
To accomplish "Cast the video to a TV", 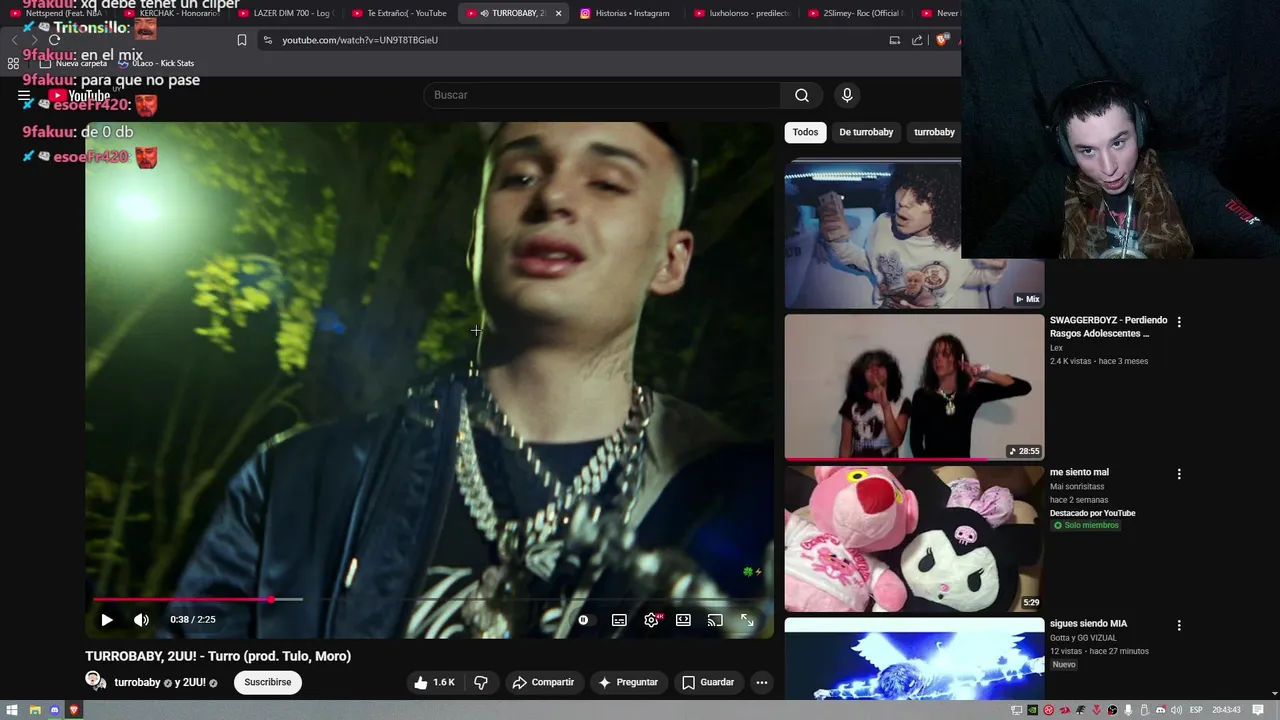I will [715, 620].
